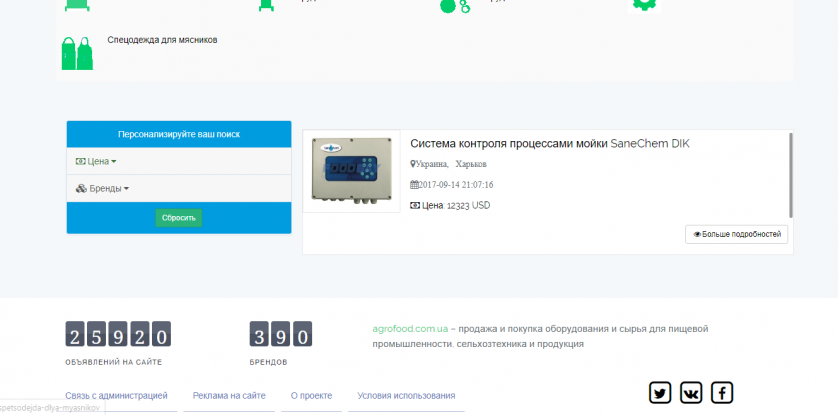Click the Больше подробностей button
The image size is (838, 415).
click(x=736, y=234)
